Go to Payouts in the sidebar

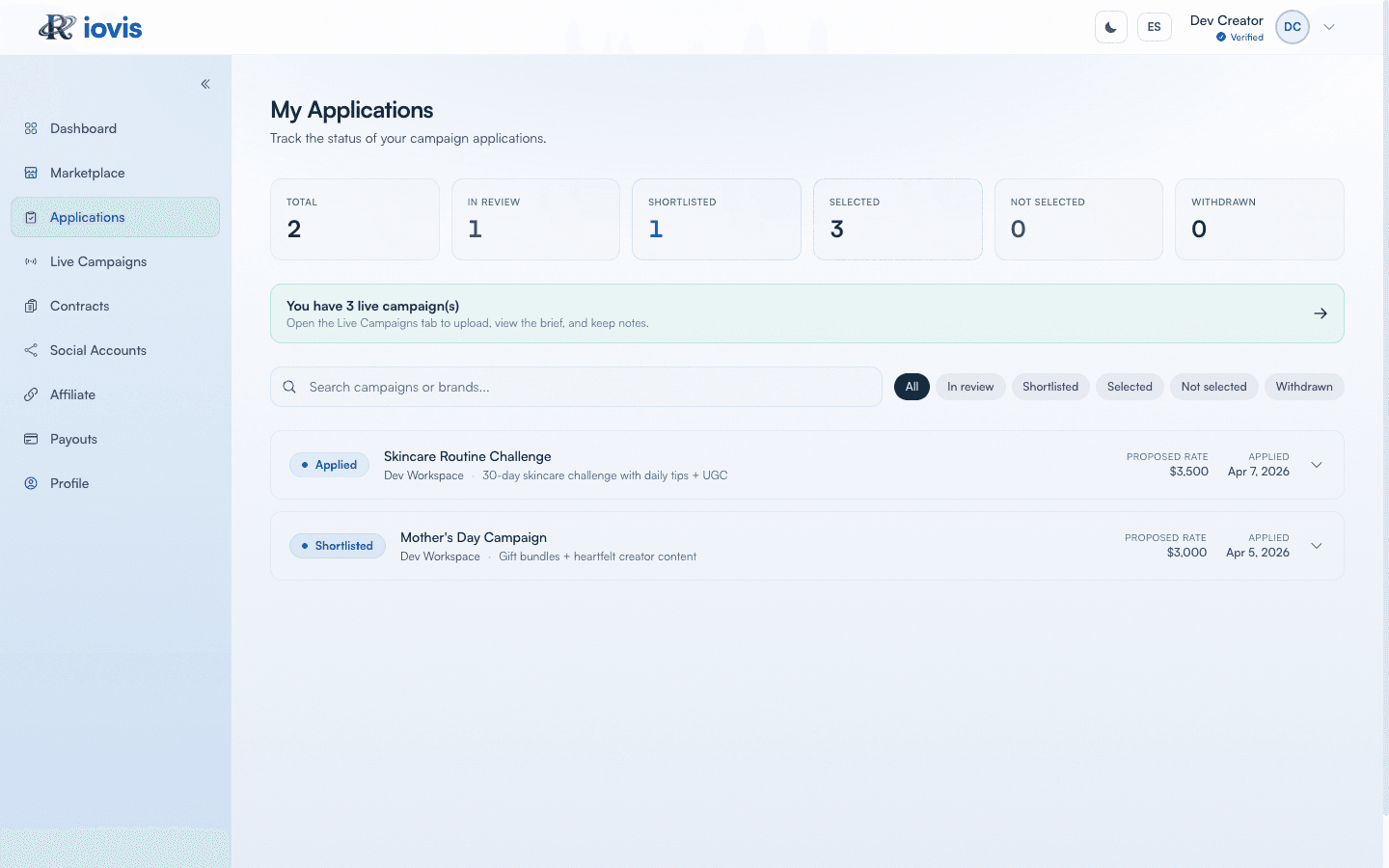(x=115, y=439)
